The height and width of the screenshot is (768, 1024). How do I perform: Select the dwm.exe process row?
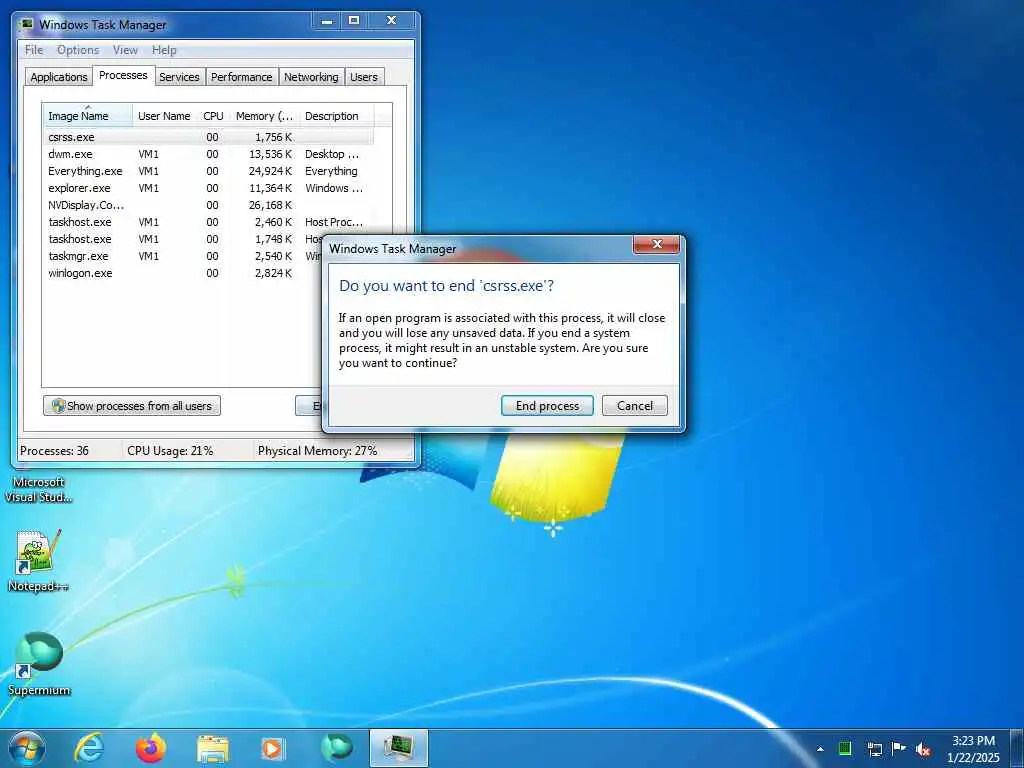click(x=208, y=154)
